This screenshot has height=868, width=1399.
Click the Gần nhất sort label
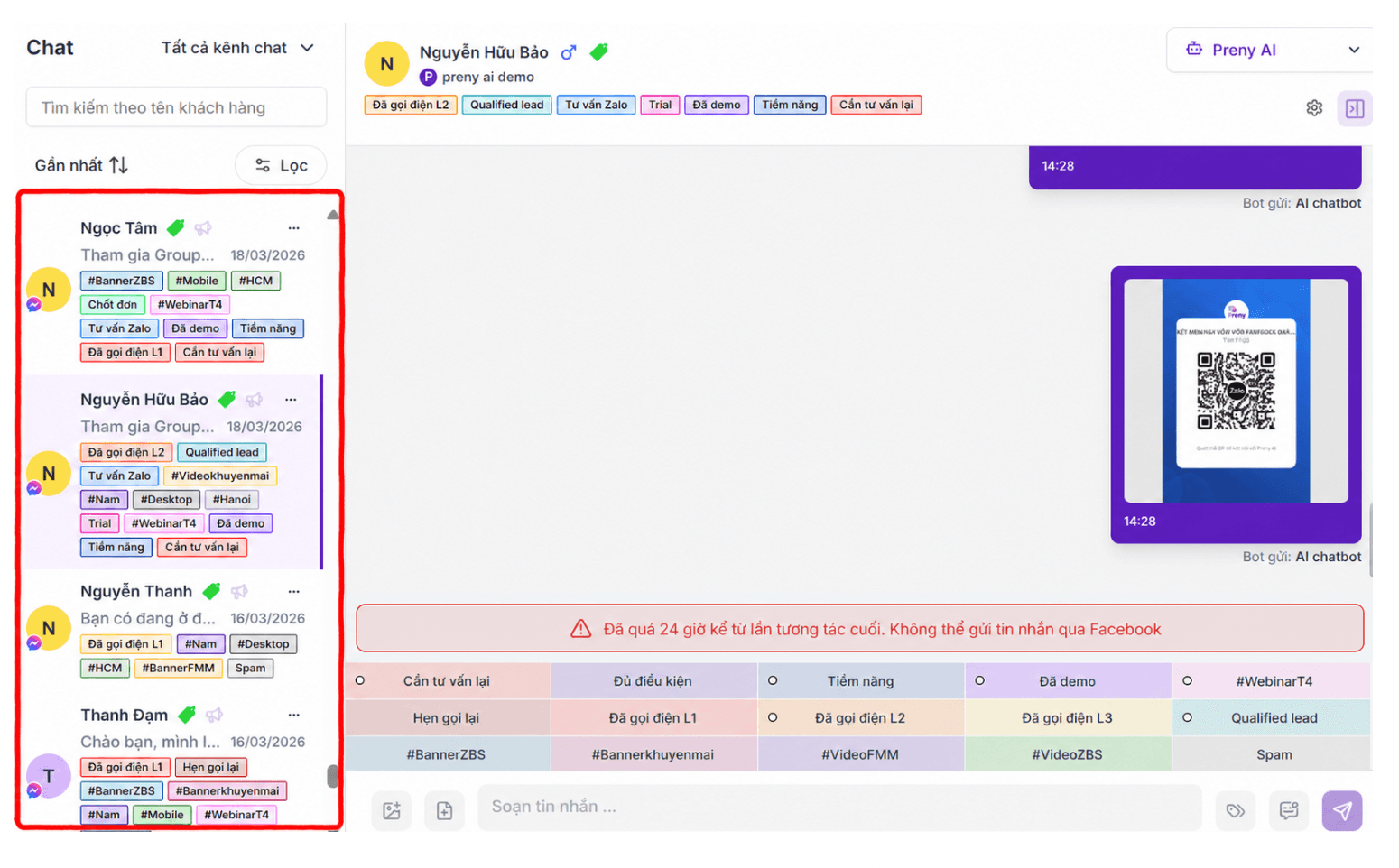point(69,165)
